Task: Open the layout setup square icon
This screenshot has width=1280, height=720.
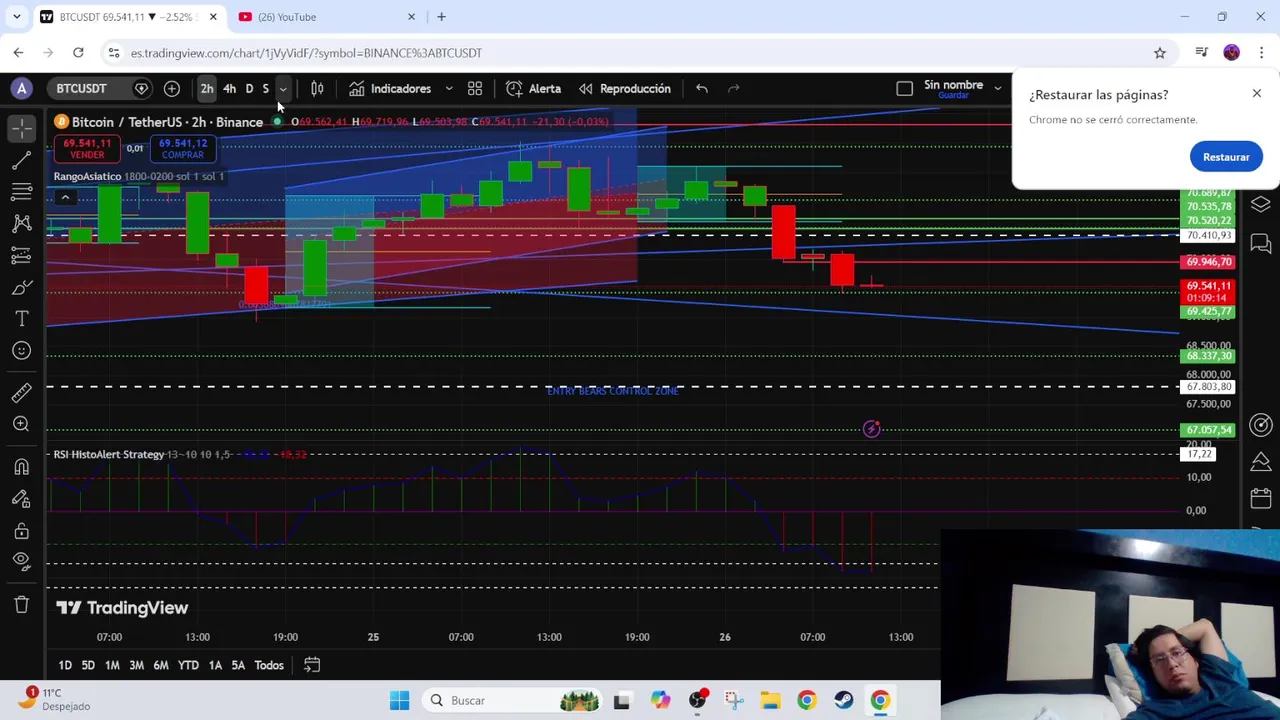Action: point(904,88)
